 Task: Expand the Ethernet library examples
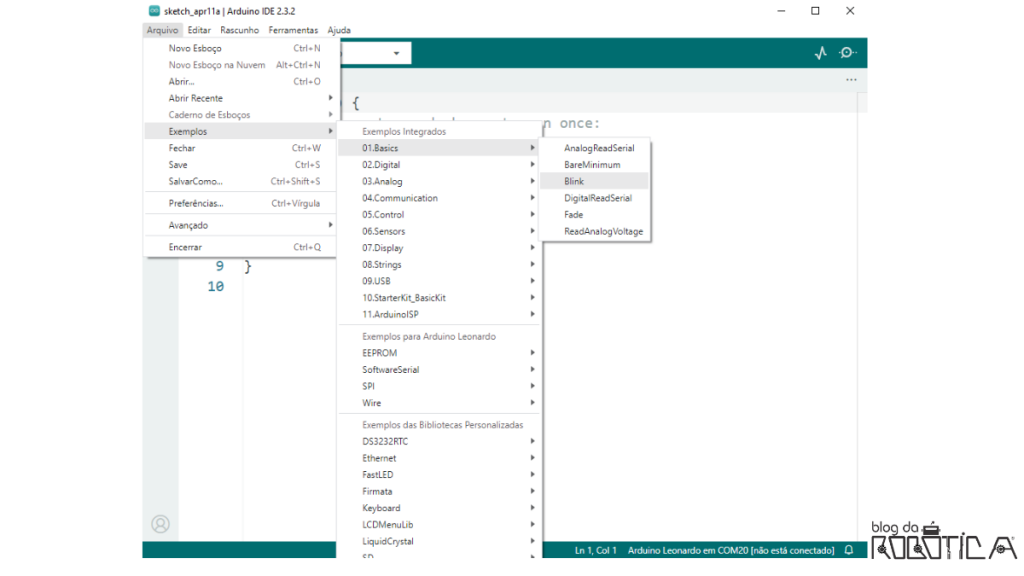point(439,458)
